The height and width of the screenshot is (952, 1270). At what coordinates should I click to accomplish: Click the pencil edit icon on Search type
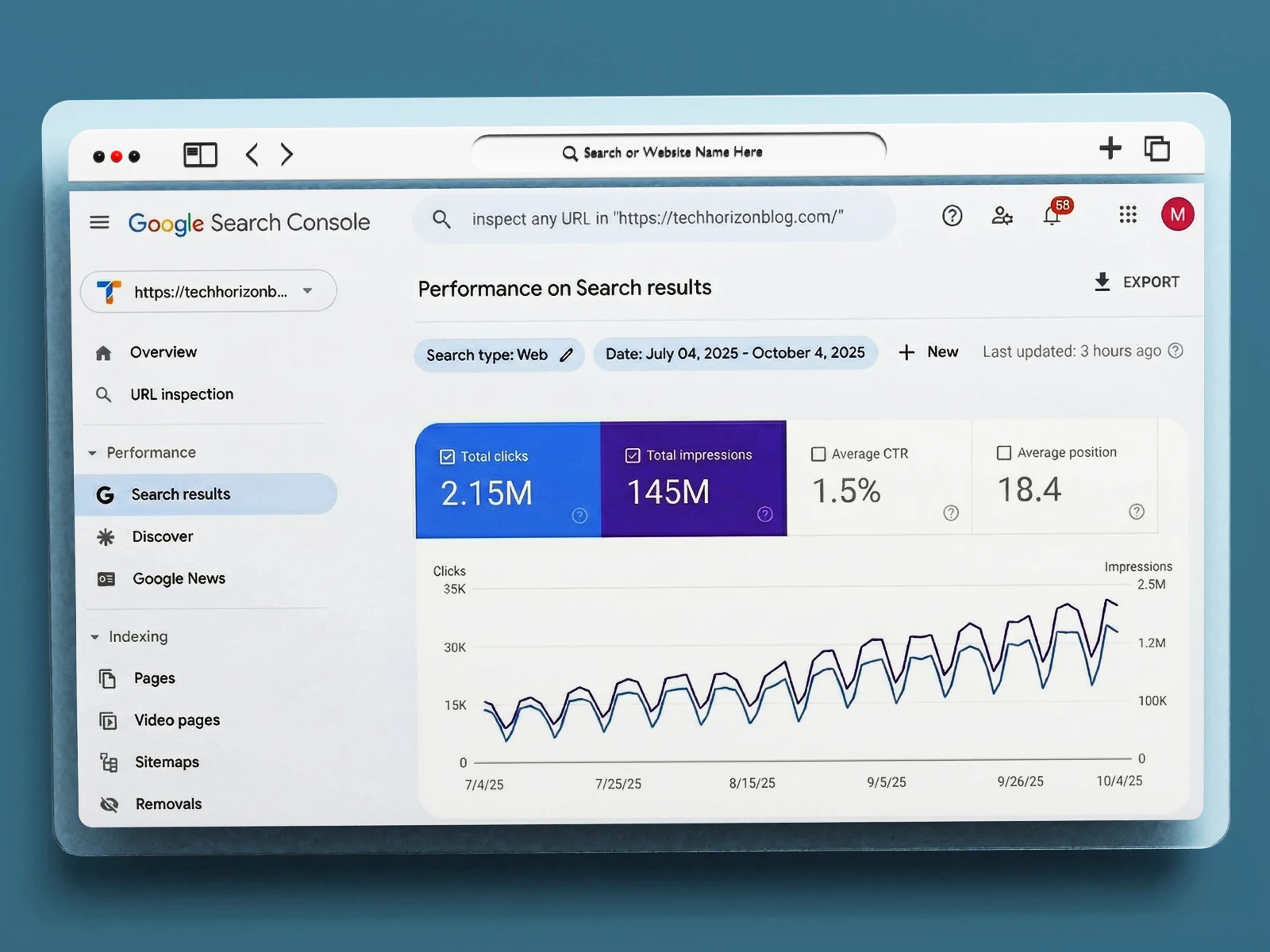[x=566, y=355]
